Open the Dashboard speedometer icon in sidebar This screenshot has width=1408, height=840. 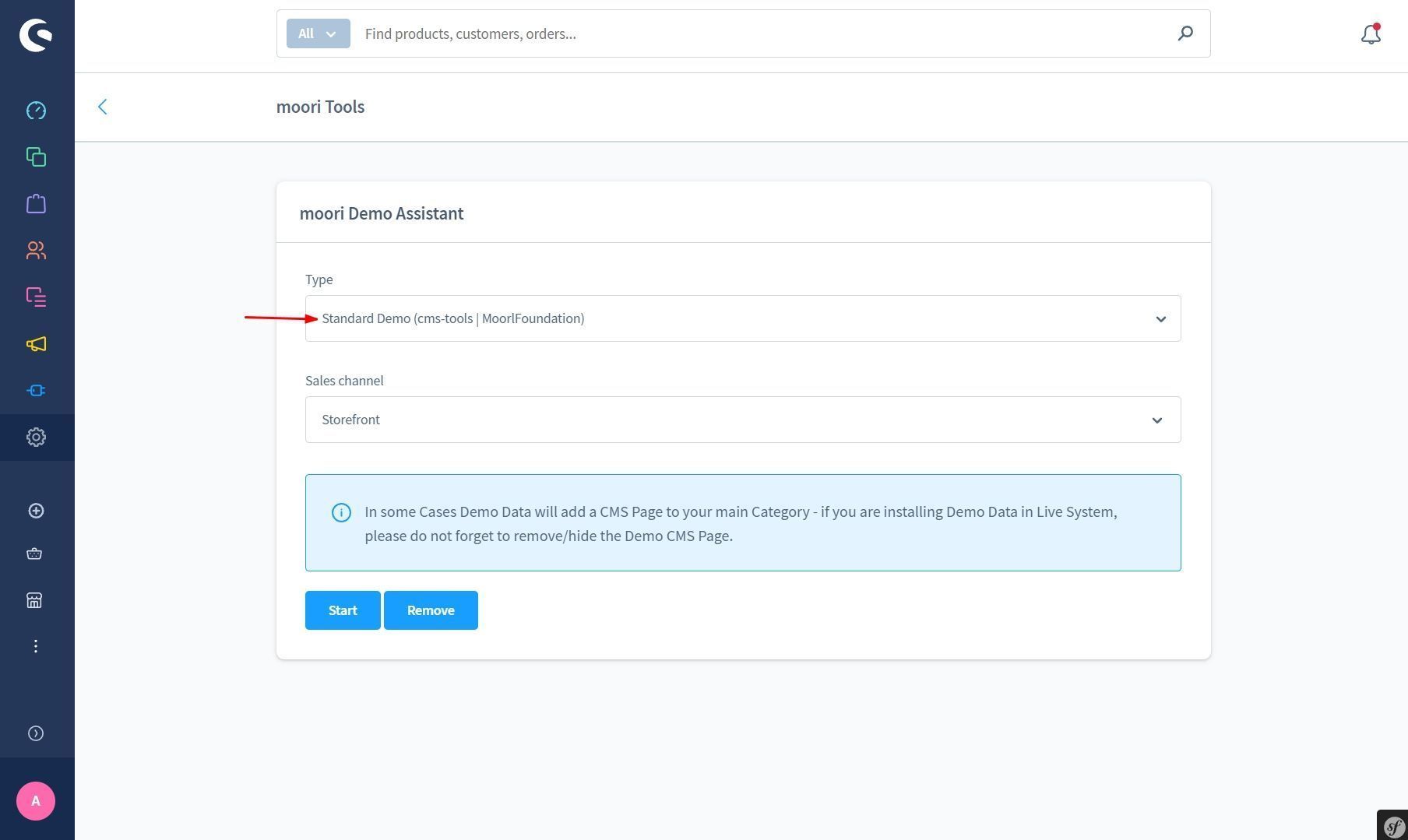[36, 111]
